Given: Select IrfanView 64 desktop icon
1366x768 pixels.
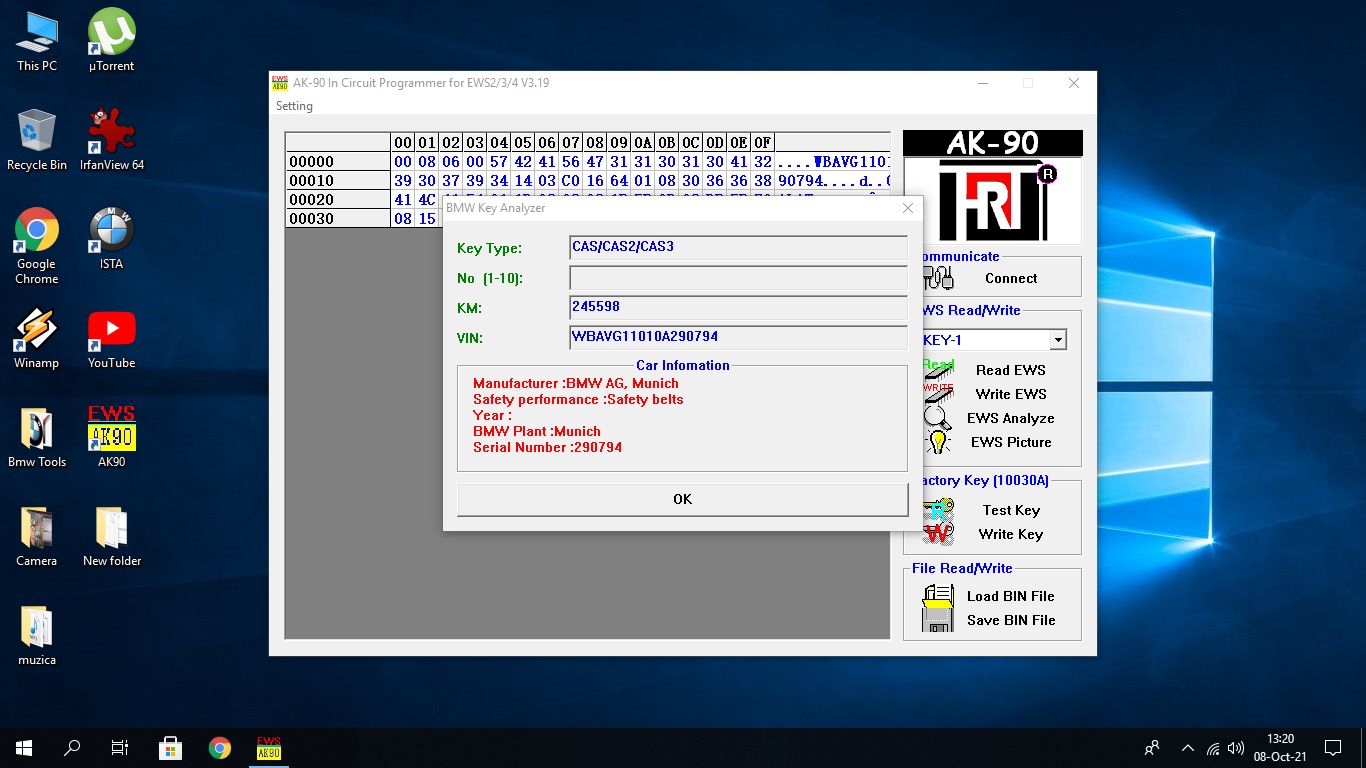Looking at the screenshot, I should point(112,140).
